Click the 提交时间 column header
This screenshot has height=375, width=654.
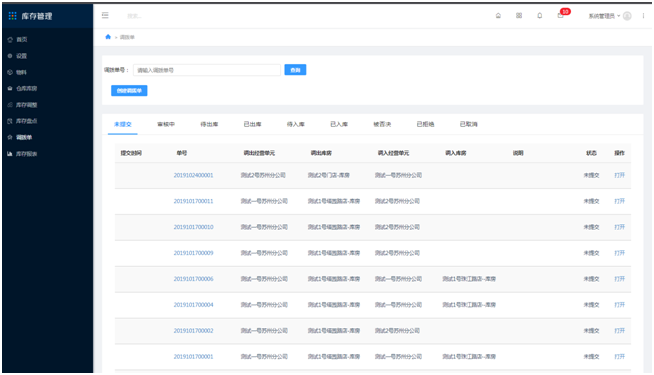[x=131, y=153]
